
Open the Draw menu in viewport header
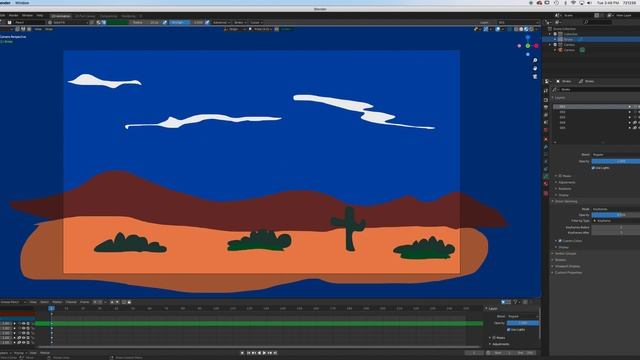click(49, 29)
